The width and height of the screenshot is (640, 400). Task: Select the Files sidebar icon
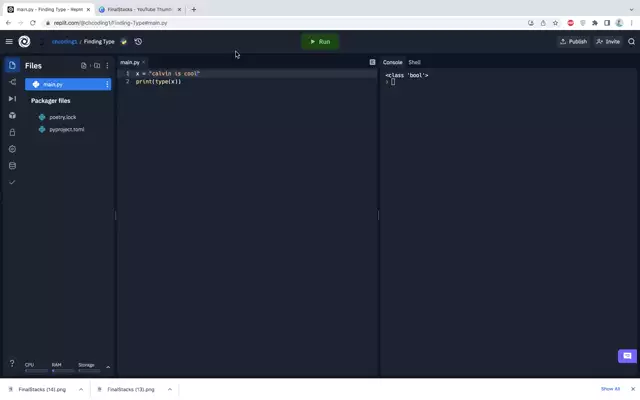(12, 65)
